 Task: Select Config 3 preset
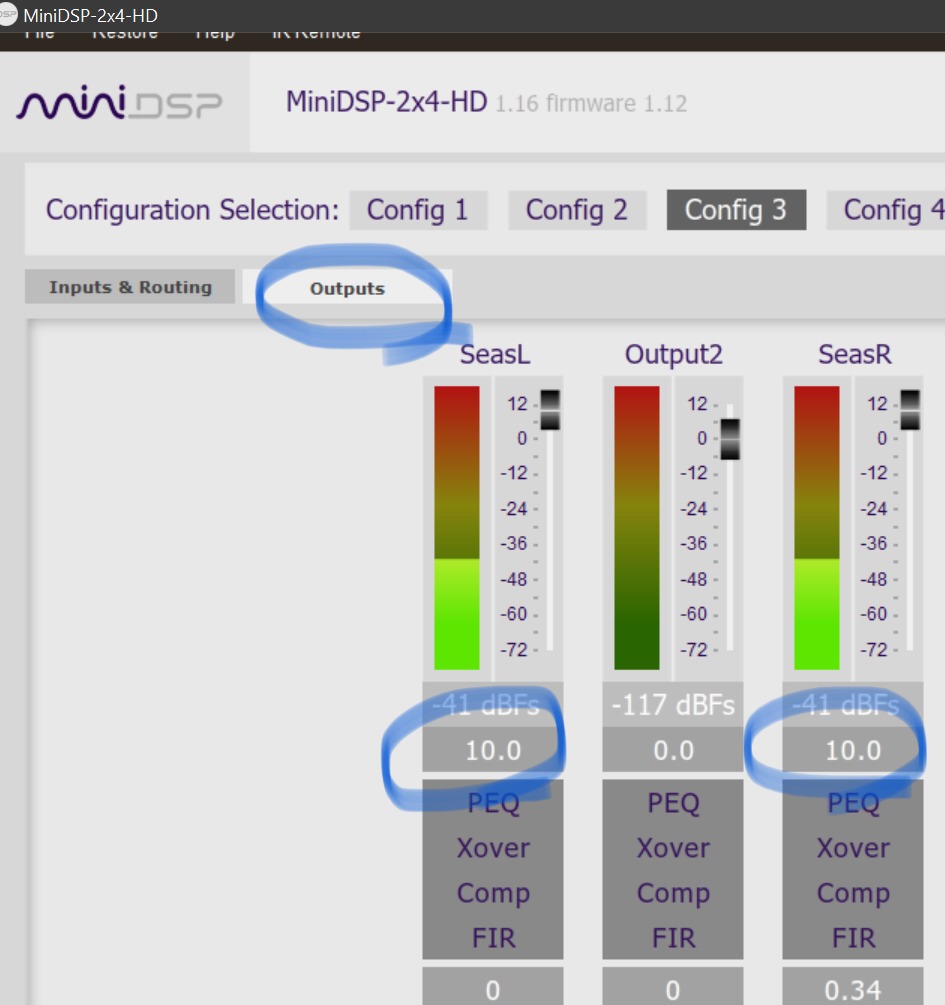736,210
